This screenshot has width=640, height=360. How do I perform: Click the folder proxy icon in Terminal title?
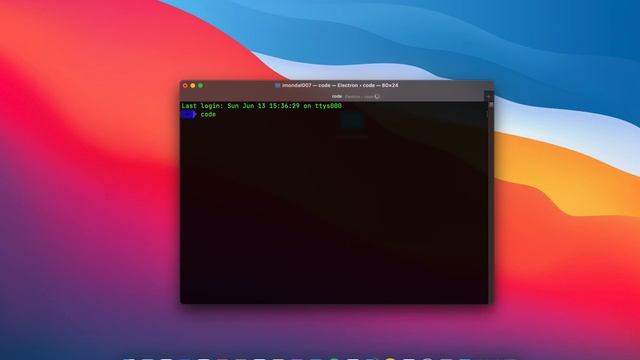(278, 85)
